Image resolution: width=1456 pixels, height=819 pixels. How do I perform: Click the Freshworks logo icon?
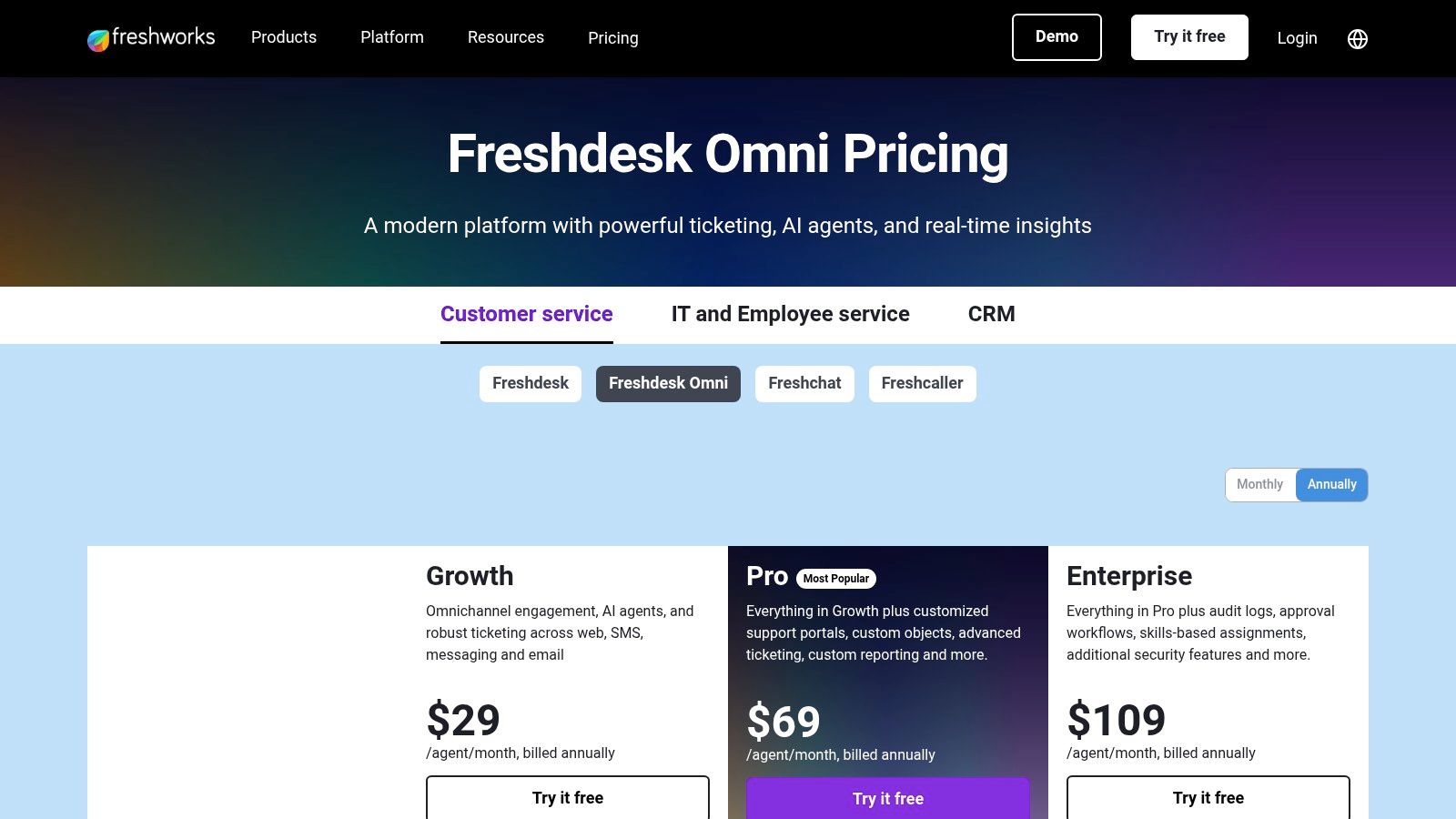click(97, 37)
